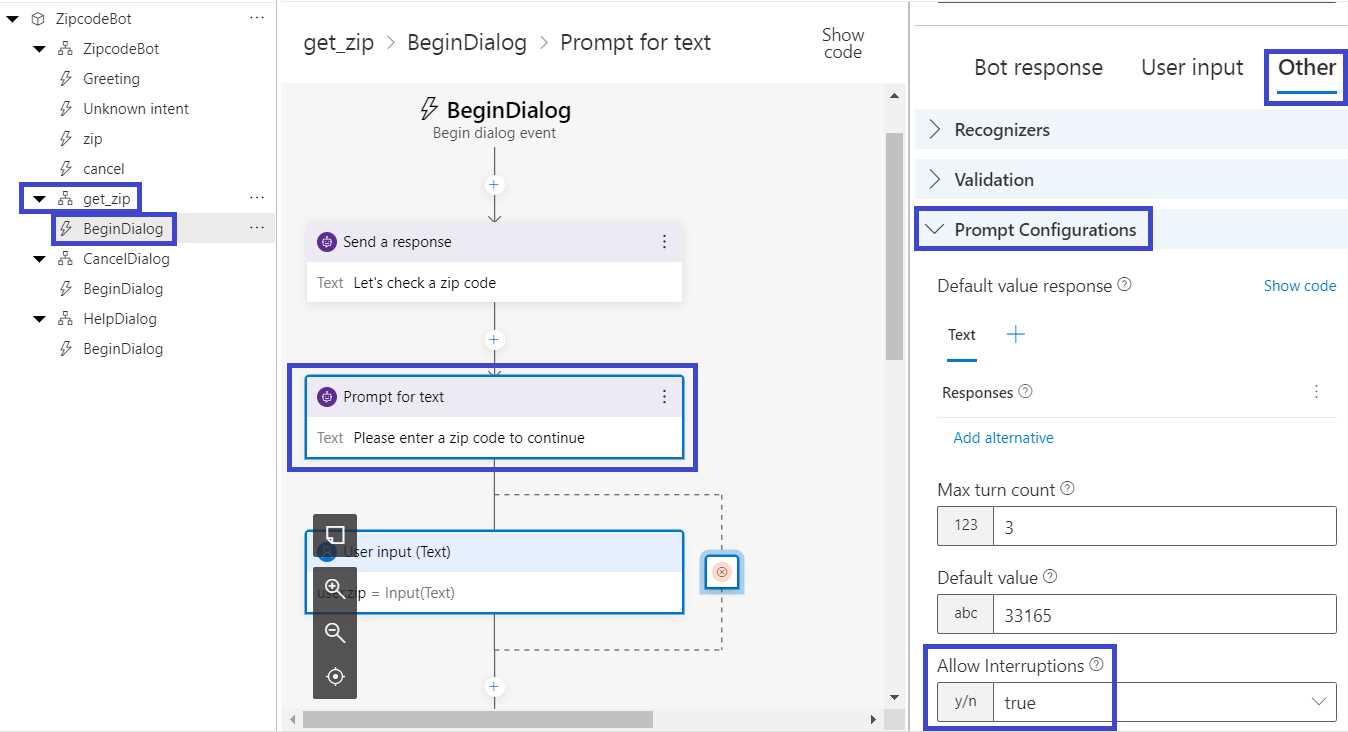Click the help icon beside Max turn count
The width and height of the screenshot is (1348, 732).
[x=1067, y=488]
